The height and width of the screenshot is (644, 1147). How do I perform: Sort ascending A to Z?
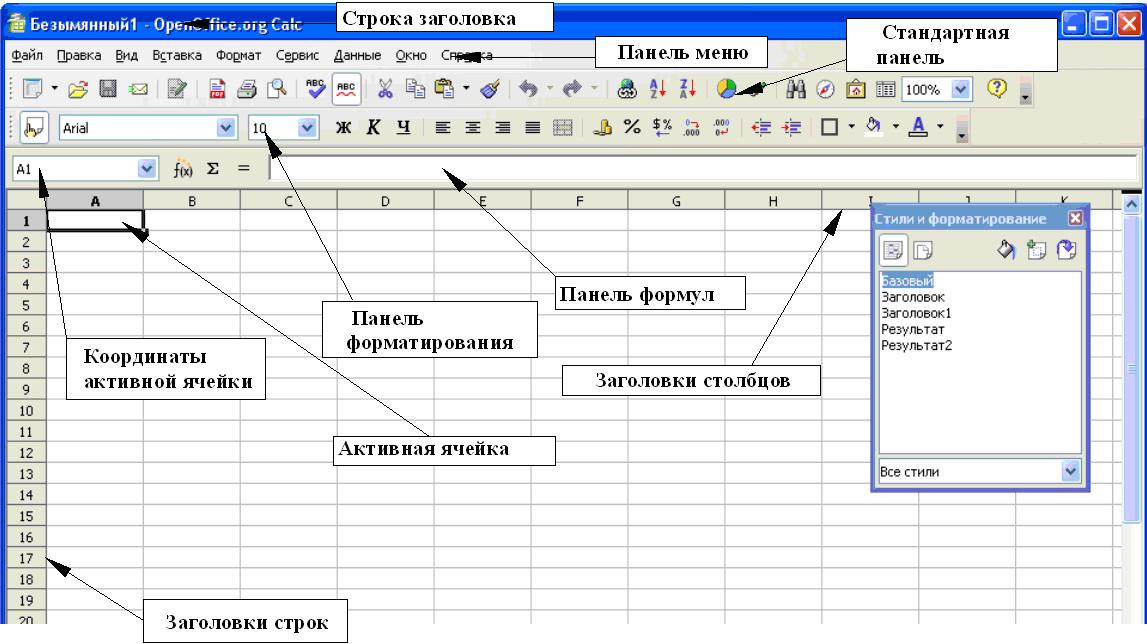(x=658, y=89)
